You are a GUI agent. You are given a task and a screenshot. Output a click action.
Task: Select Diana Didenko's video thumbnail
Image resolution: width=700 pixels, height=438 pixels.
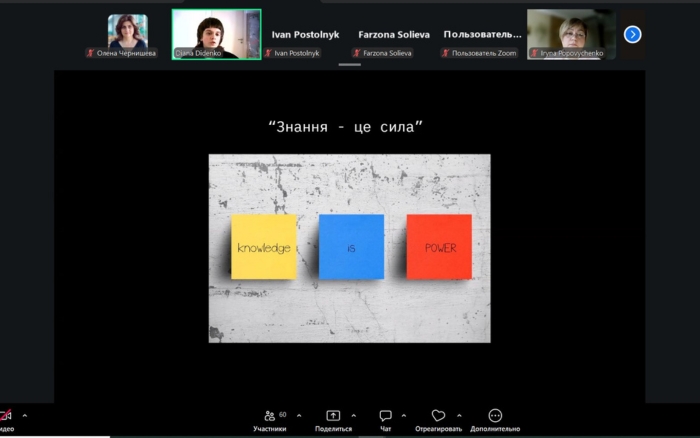click(x=217, y=34)
